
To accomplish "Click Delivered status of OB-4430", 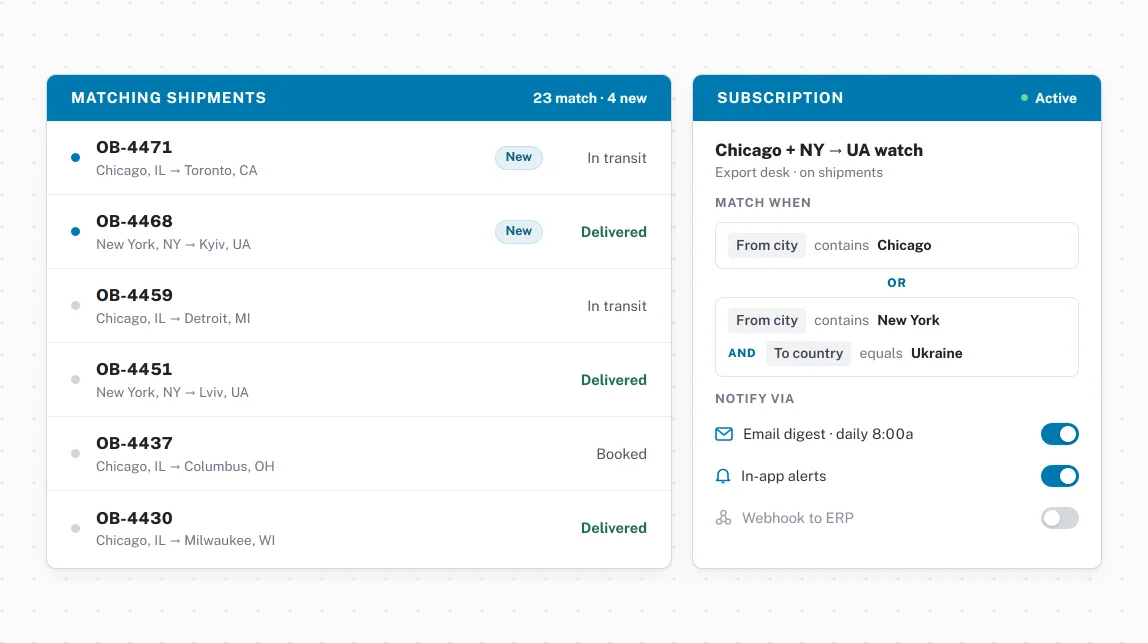I will pos(614,528).
